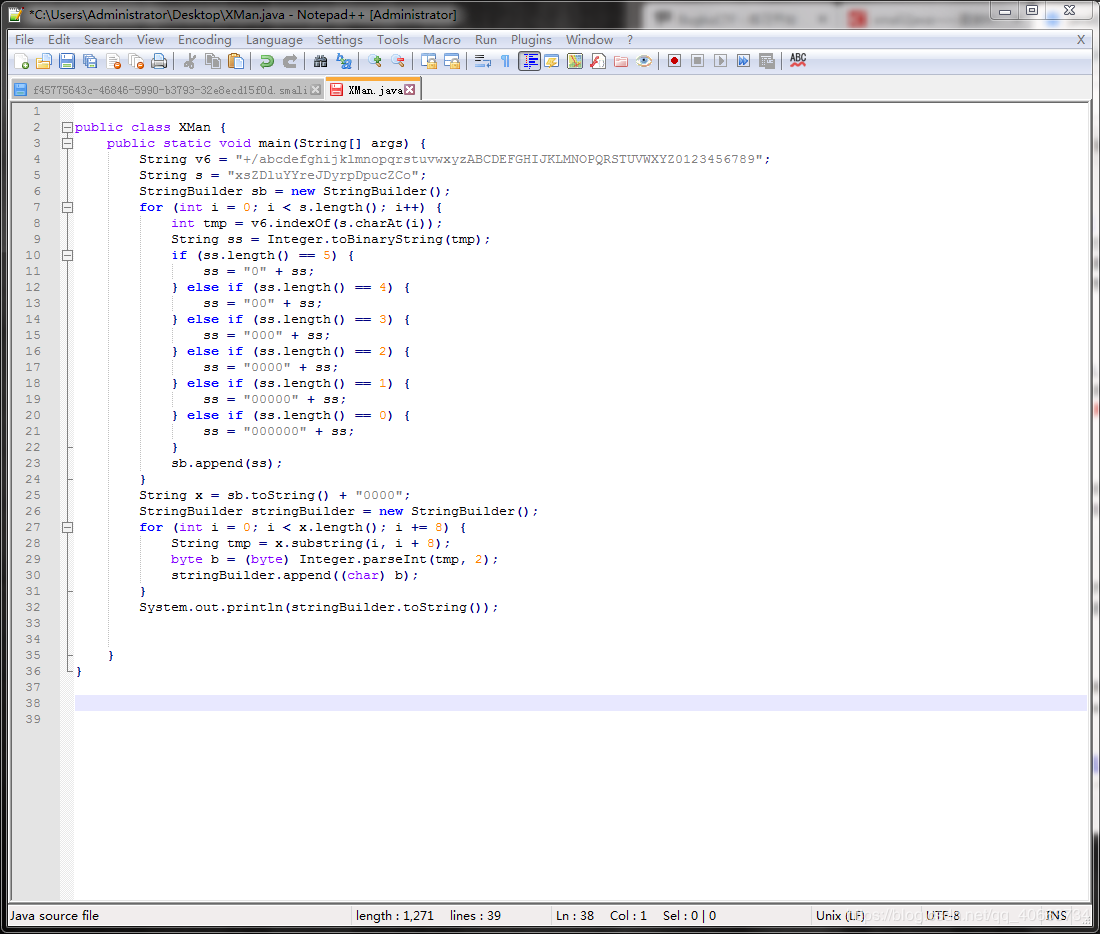Image resolution: width=1100 pixels, height=934 pixels.
Task: Click line number 32 in the margin
Action: pos(33,608)
